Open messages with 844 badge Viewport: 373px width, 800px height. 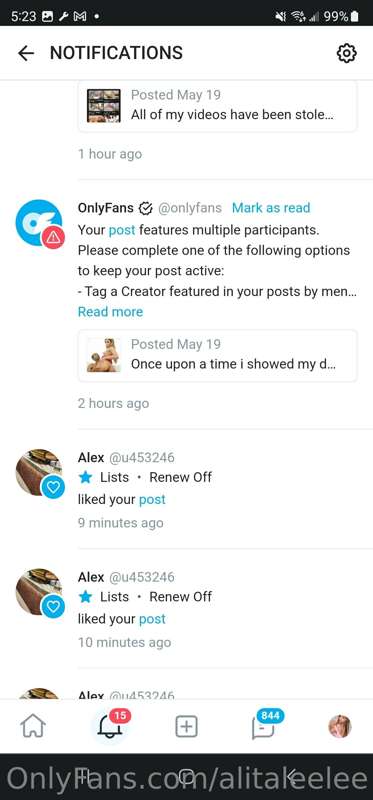[264, 724]
